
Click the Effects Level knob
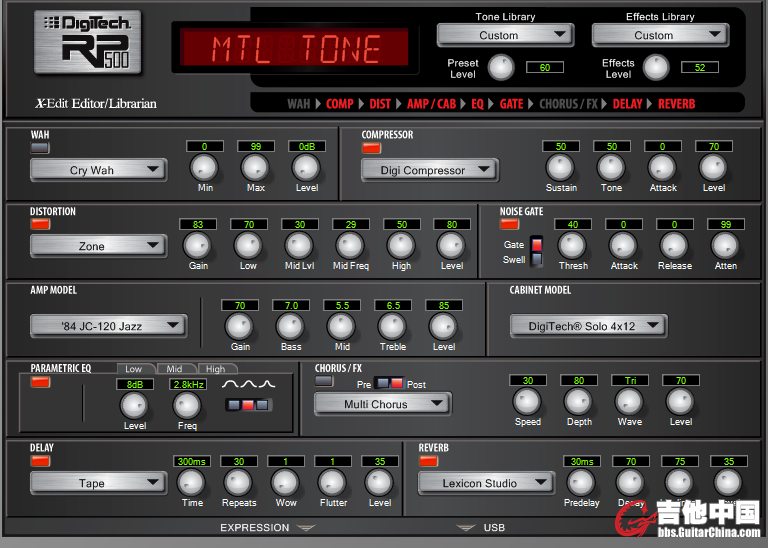(x=655, y=68)
